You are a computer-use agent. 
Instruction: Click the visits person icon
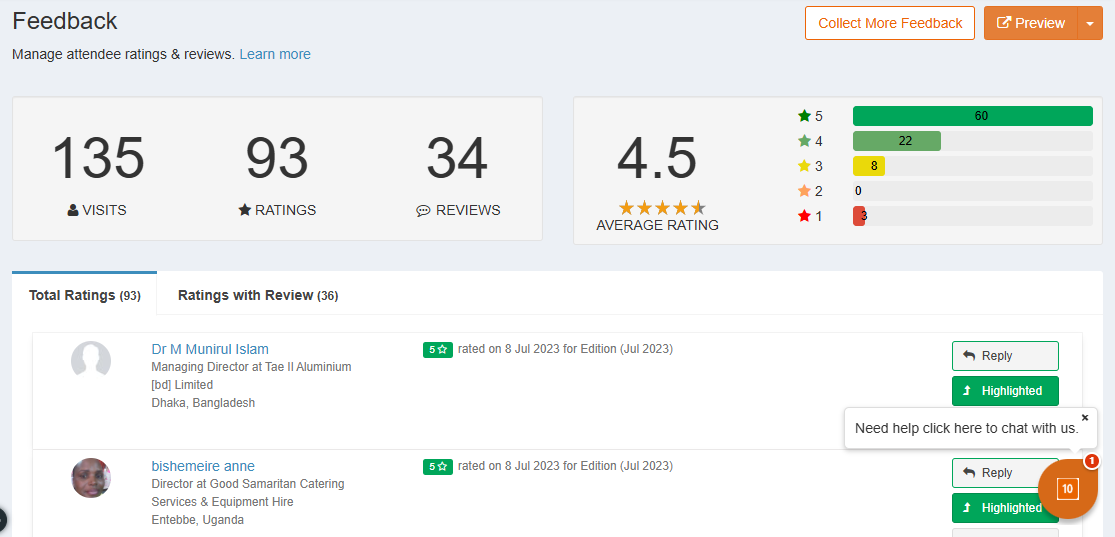tap(73, 211)
